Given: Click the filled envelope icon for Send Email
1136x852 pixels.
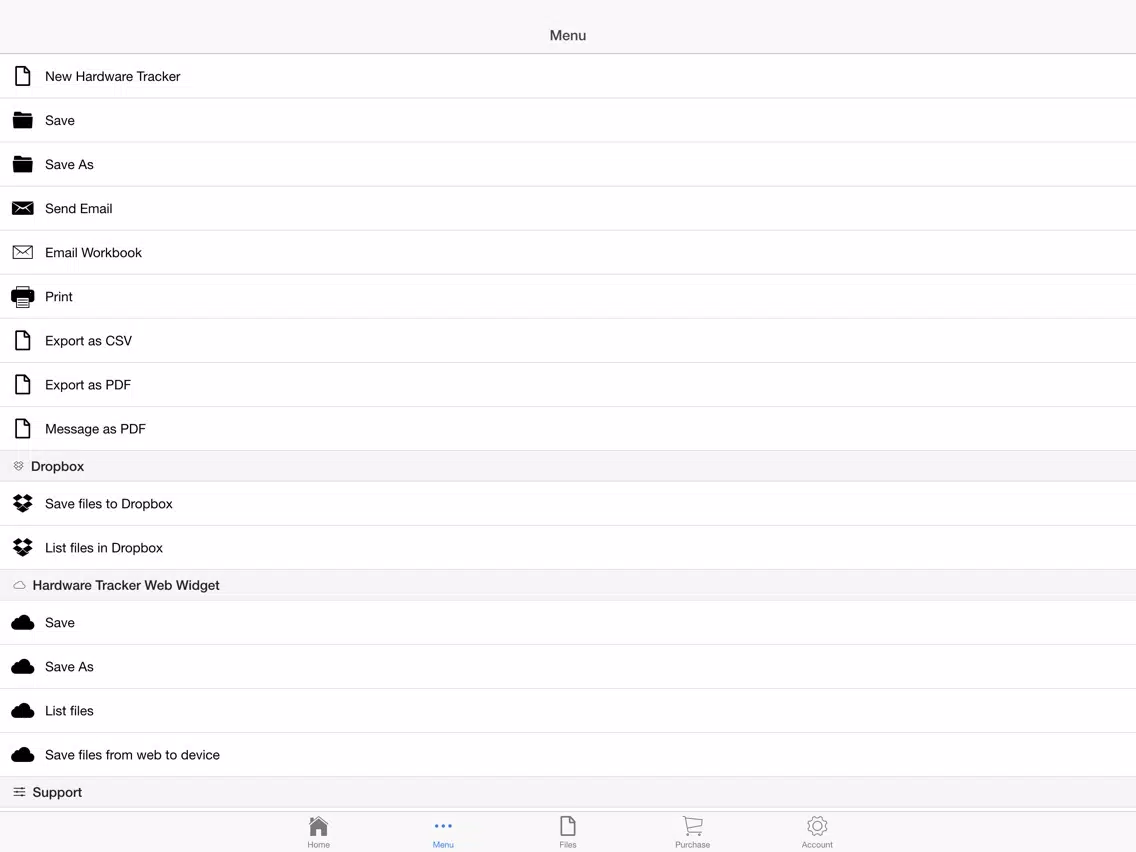Looking at the screenshot, I should tap(22, 209).
